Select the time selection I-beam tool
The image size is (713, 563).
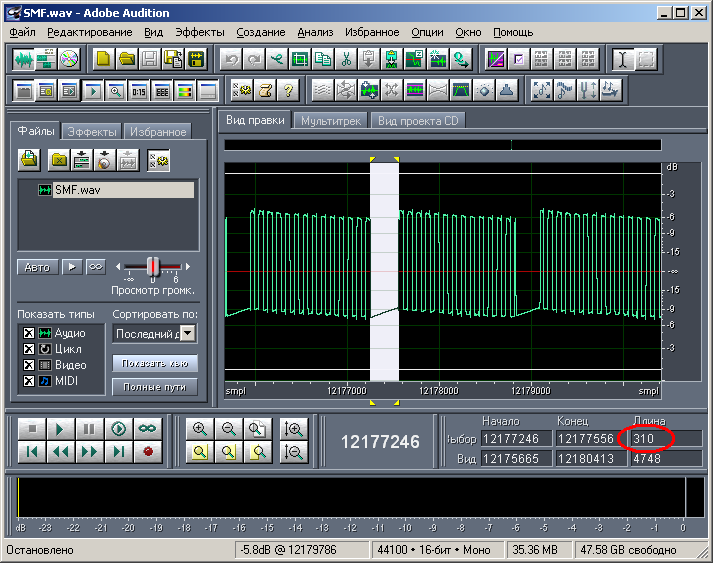coord(623,59)
